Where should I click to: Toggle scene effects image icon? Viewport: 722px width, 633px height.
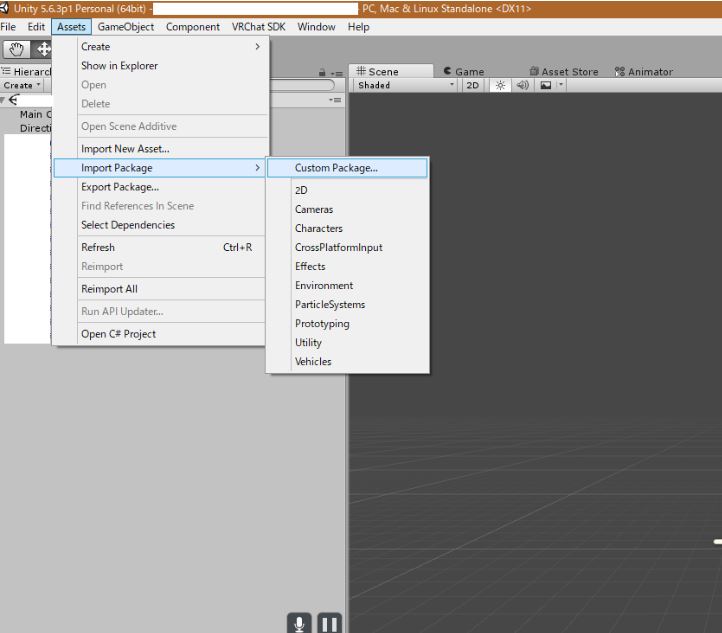[546, 85]
